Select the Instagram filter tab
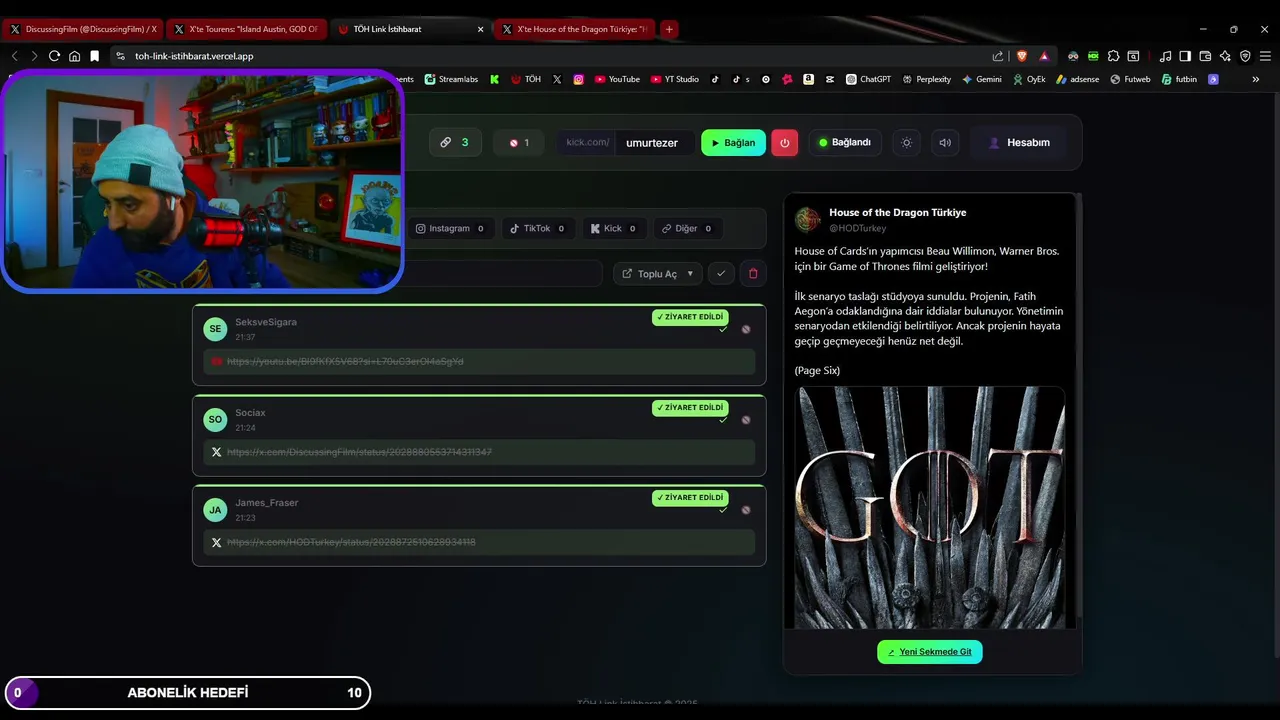Image resolution: width=1280 pixels, height=720 pixels. 450,228
